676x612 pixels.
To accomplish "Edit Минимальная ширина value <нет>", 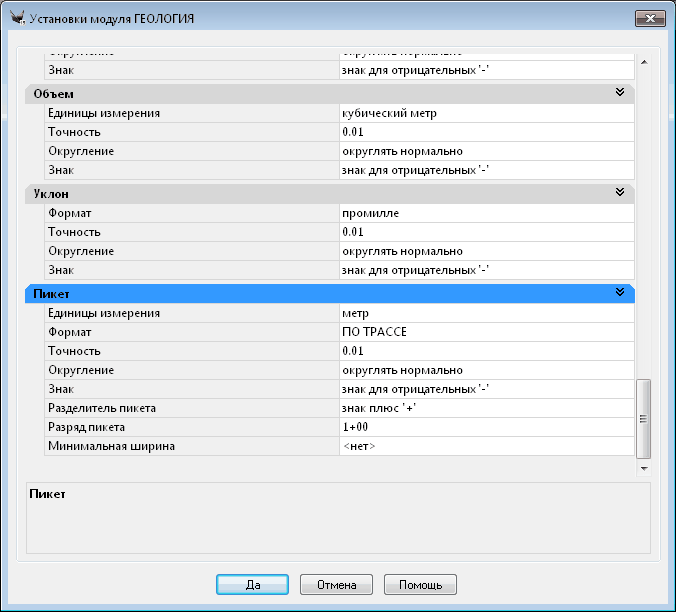I will (x=486, y=446).
